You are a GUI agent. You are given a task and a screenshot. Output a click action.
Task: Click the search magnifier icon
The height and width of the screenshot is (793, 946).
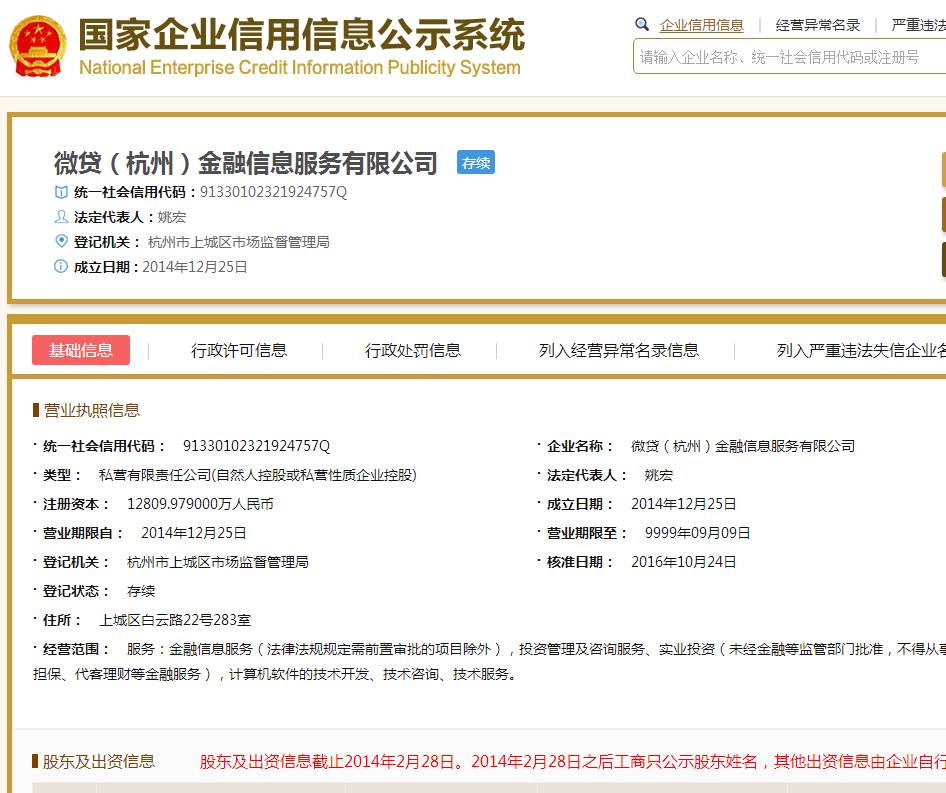[642, 25]
